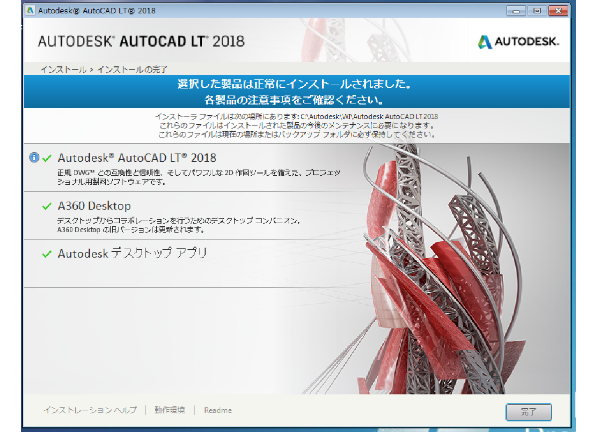The height and width of the screenshot is (432, 595).
Task: Click the A360 Desktop product title
Action: pyautogui.click(x=94, y=206)
